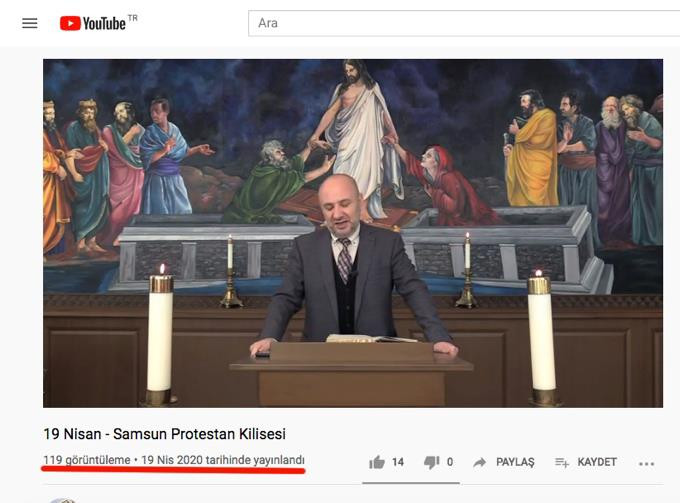
Task: Click the KAYDET save label
Action: pos(597,462)
